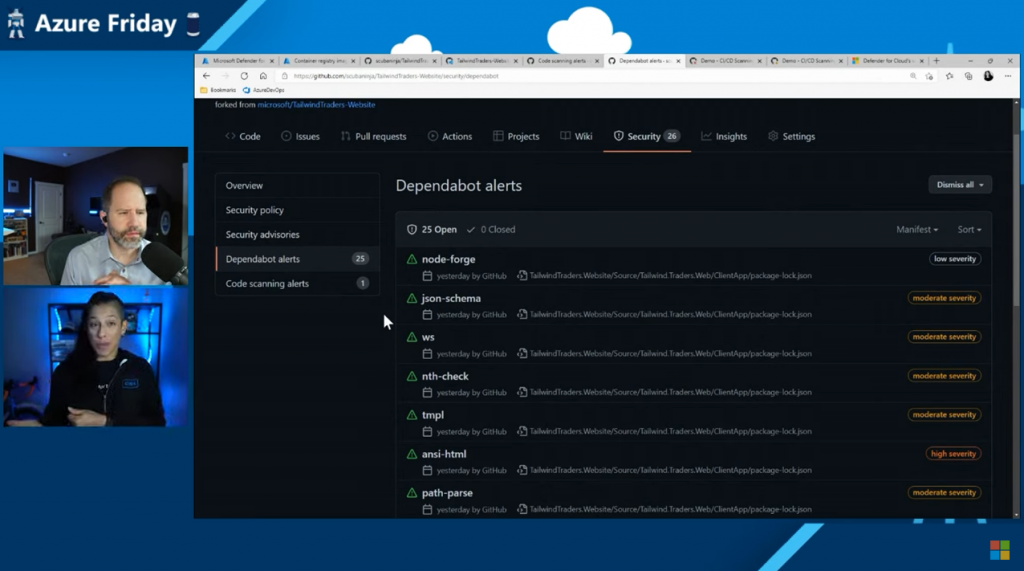Switch to Projects tab
The height and width of the screenshot is (571, 1024).
(x=516, y=137)
